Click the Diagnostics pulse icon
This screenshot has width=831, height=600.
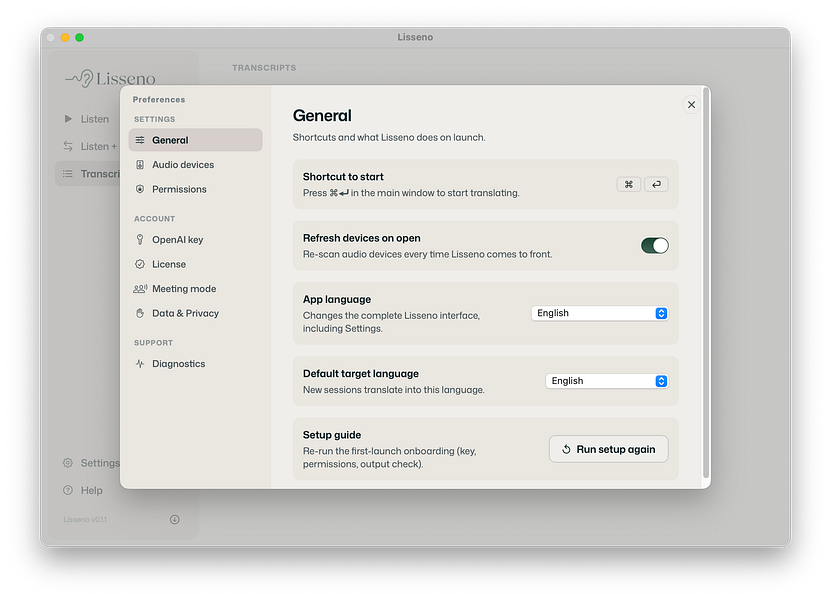click(x=140, y=364)
